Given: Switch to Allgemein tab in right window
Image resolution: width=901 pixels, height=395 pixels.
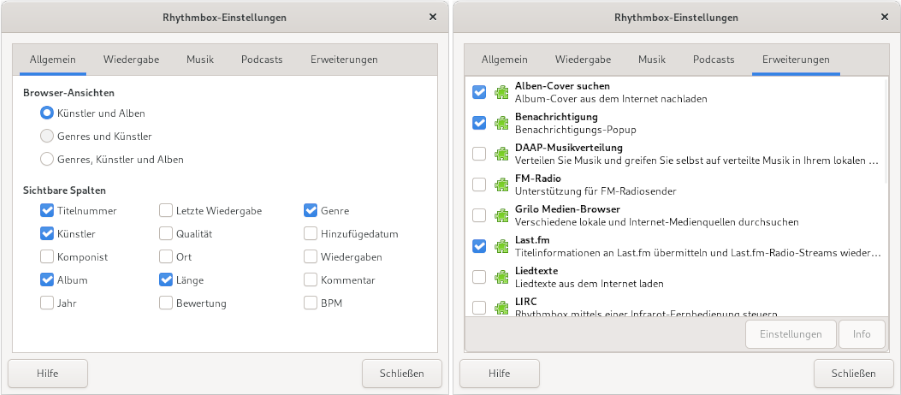Looking at the screenshot, I should click(505, 60).
